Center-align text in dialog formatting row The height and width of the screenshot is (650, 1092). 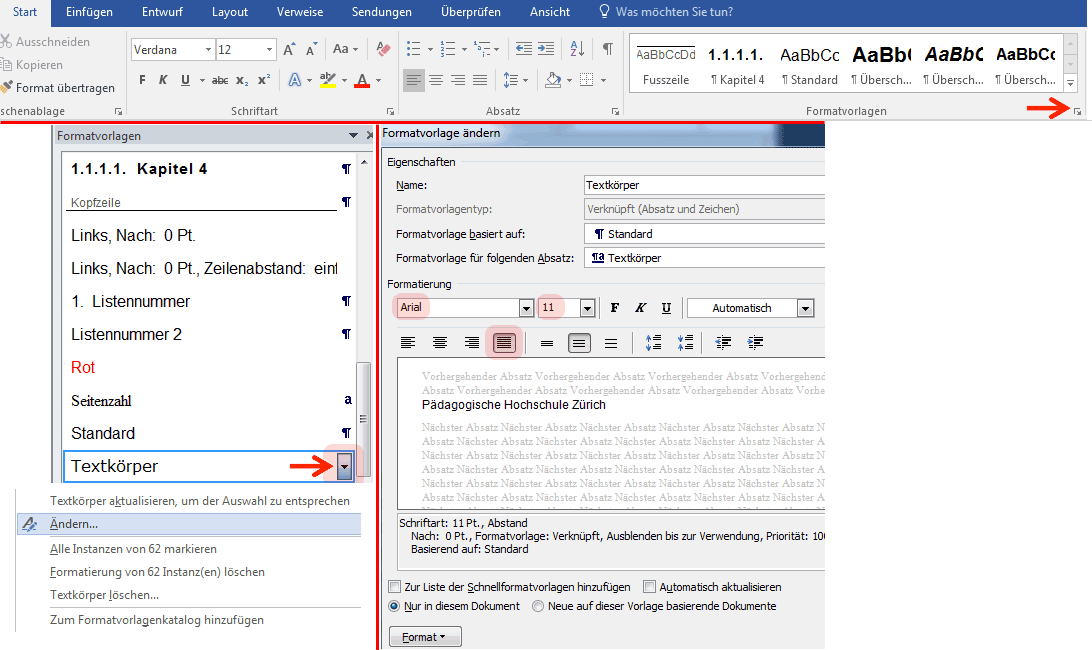point(440,343)
